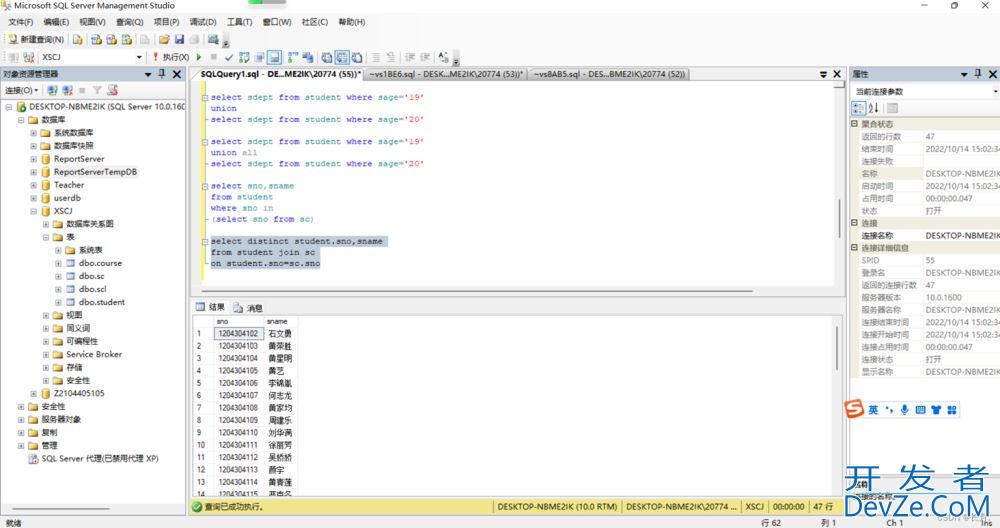This screenshot has height=528, width=1000.
Task: Collapse the XSCJ database node
Action: [33, 211]
